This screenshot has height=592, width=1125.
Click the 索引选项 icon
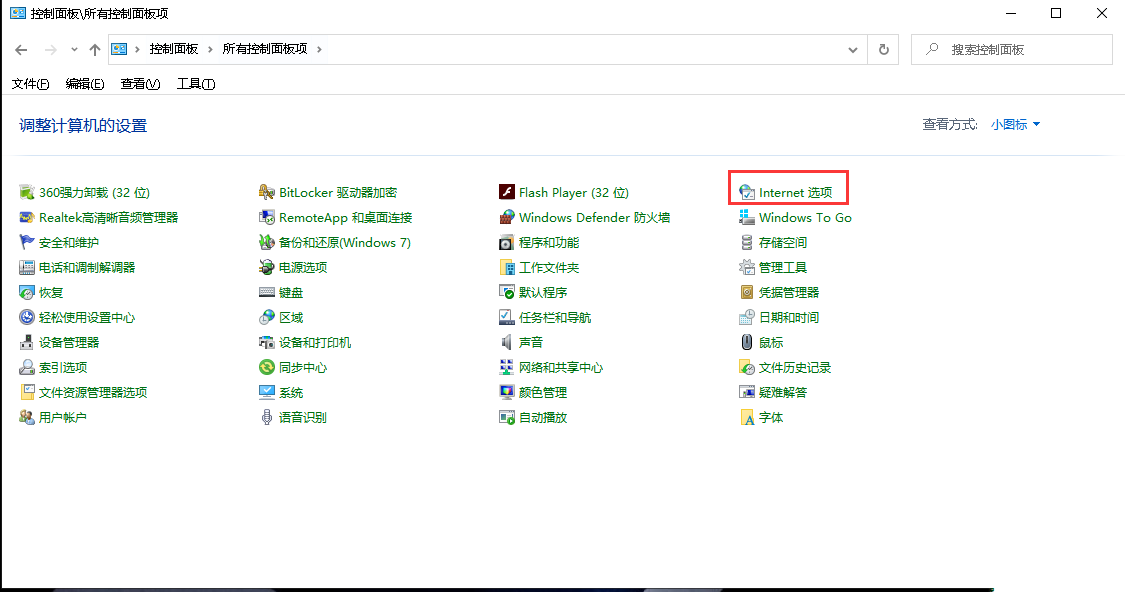point(27,367)
